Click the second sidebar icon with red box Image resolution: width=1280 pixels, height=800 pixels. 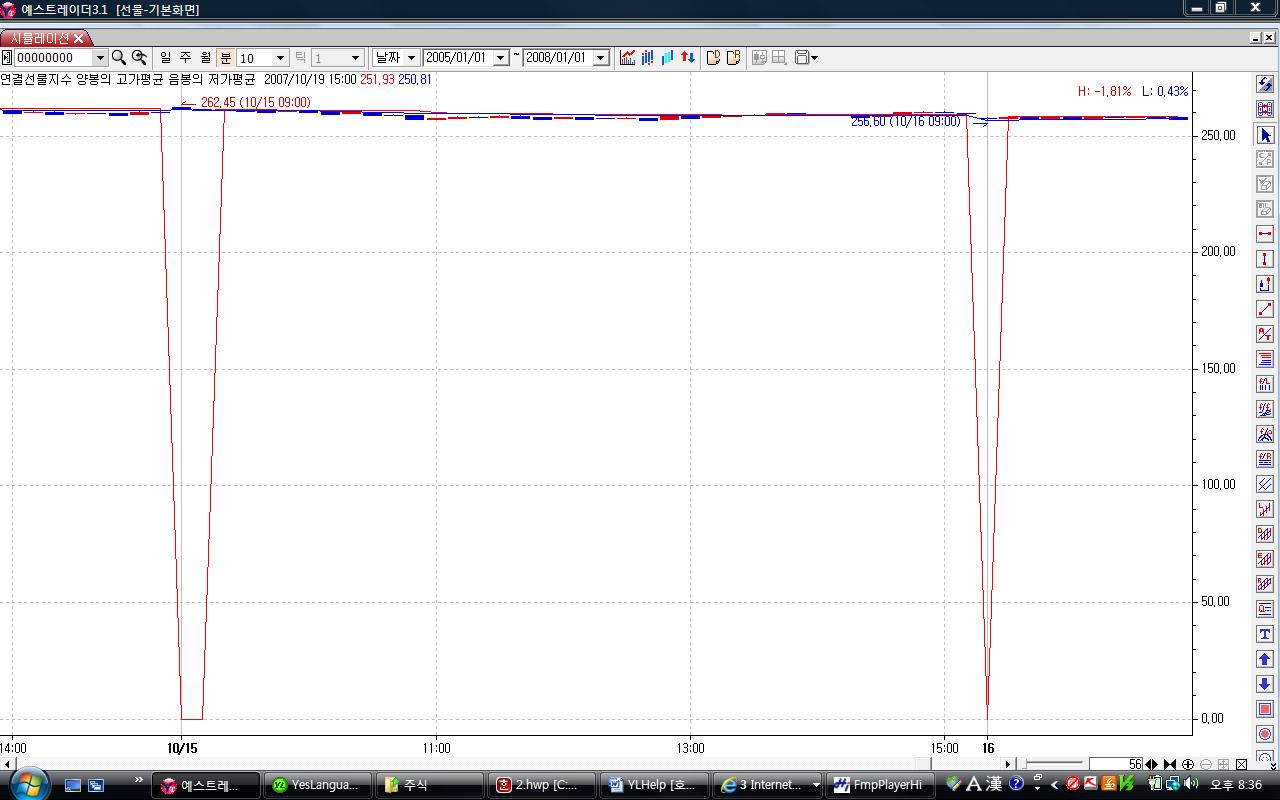pyautogui.click(x=1265, y=110)
